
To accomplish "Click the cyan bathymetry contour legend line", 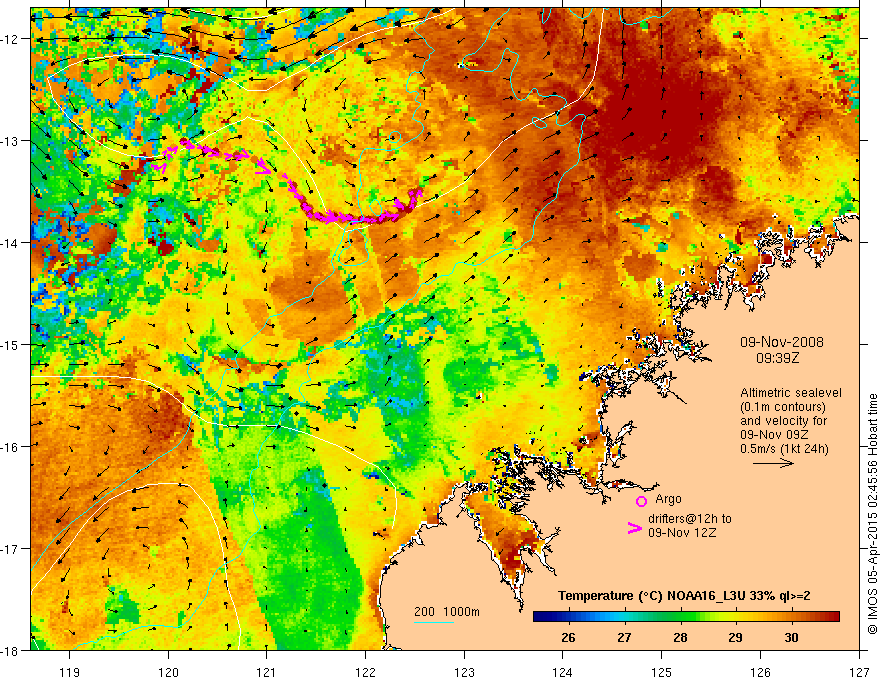I will [x=434, y=622].
